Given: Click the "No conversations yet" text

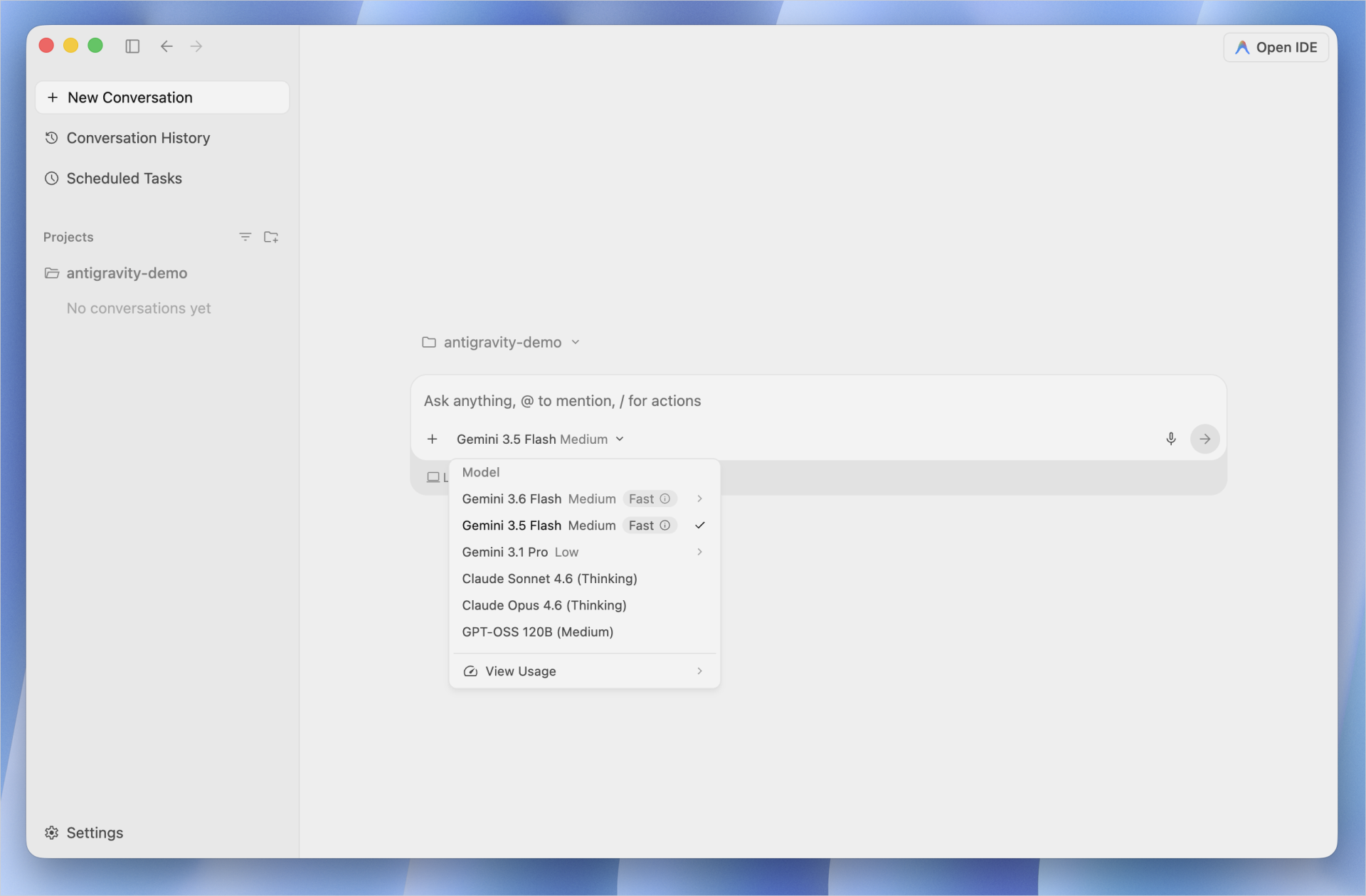Looking at the screenshot, I should coord(139,309).
